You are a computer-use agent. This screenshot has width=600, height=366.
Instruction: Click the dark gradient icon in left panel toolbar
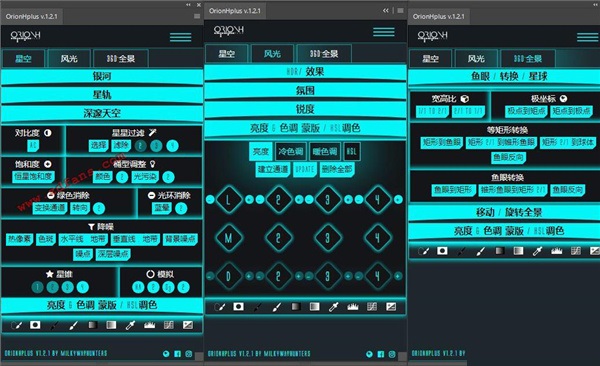[93, 325]
